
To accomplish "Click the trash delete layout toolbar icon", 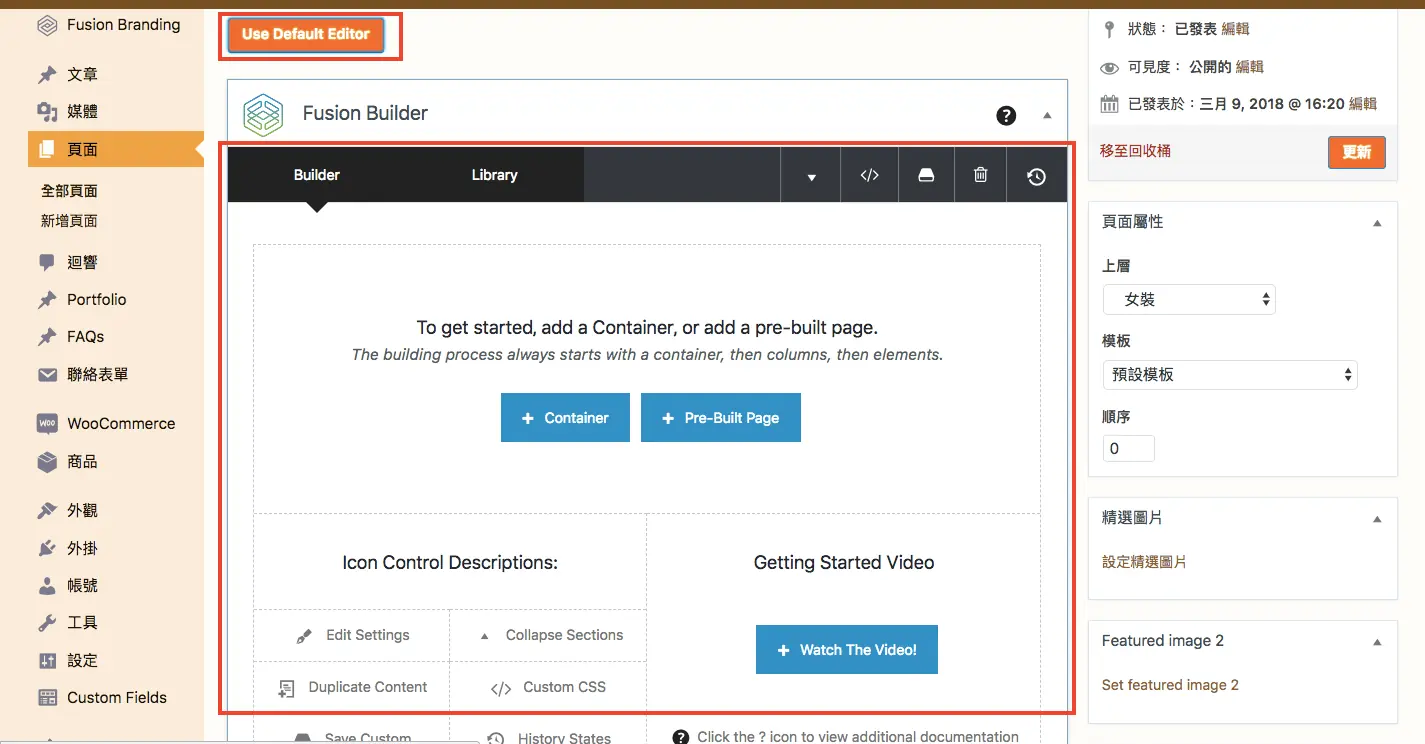I will (981, 175).
